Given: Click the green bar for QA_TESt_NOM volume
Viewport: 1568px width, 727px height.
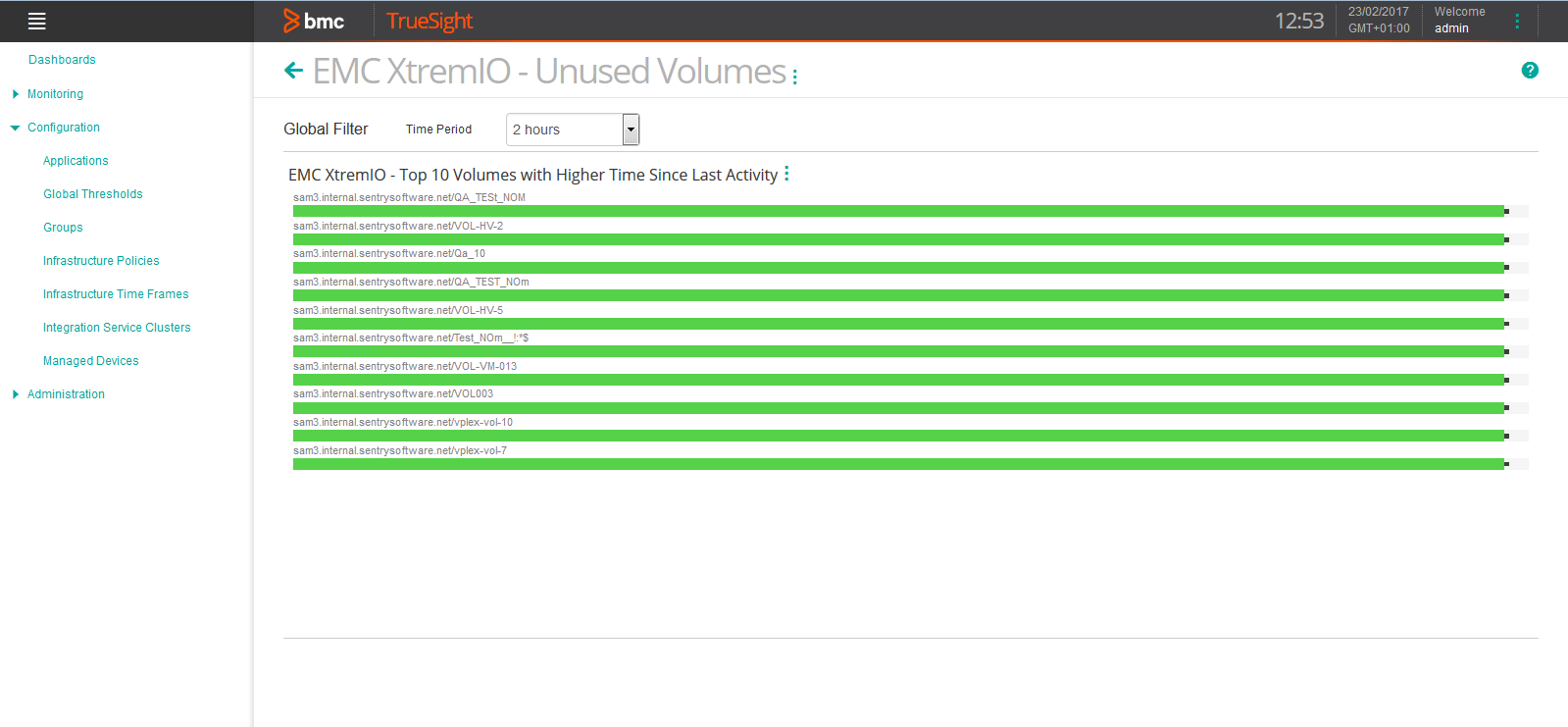Looking at the screenshot, I should click(x=898, y=211).
